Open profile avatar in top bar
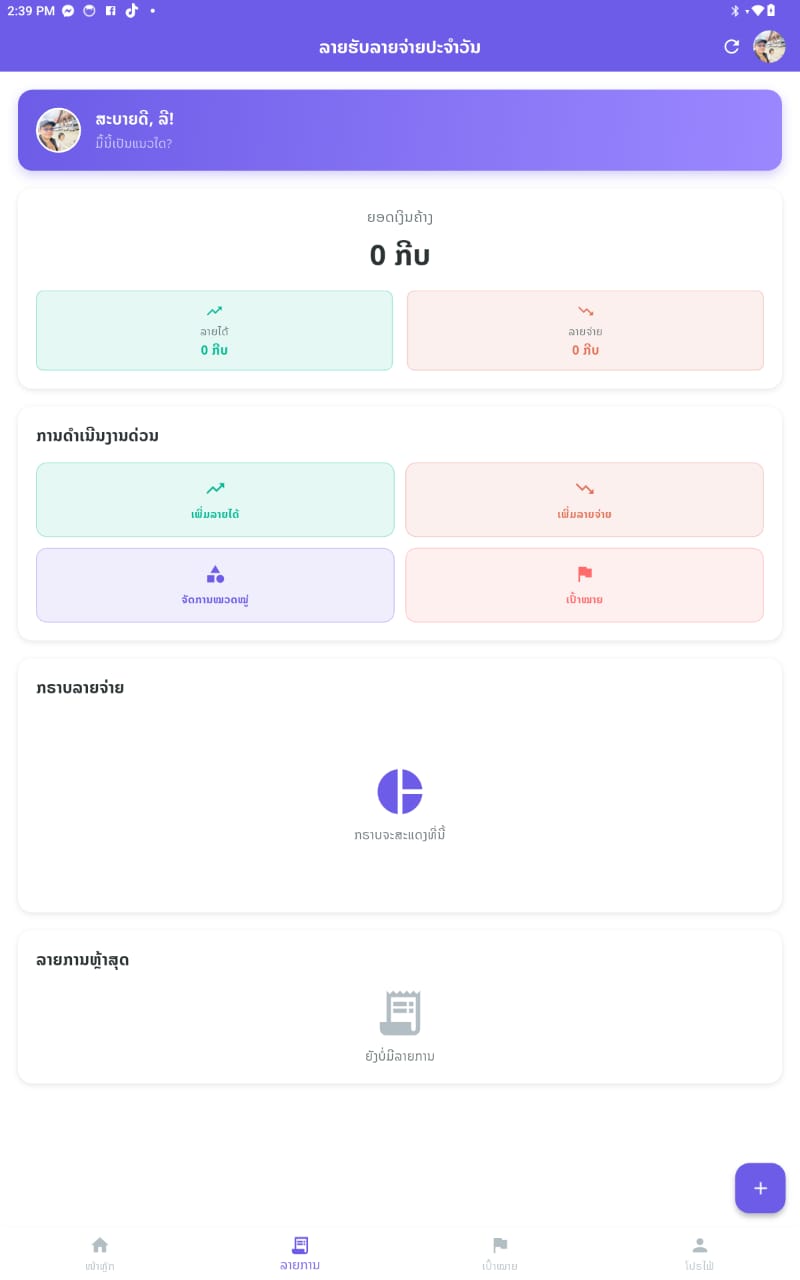 tap(769, 47)
